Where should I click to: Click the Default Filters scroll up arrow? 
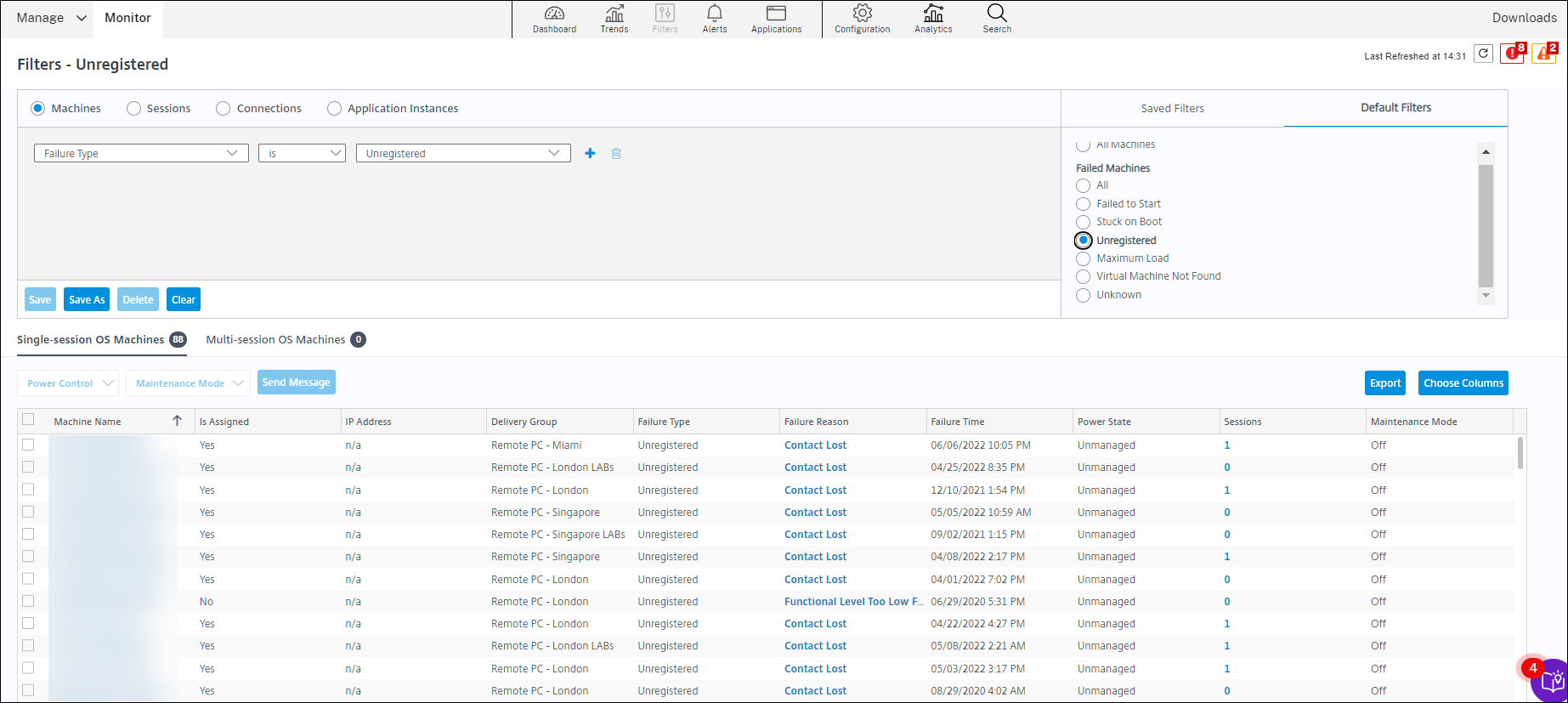(x=1486, y=152)
